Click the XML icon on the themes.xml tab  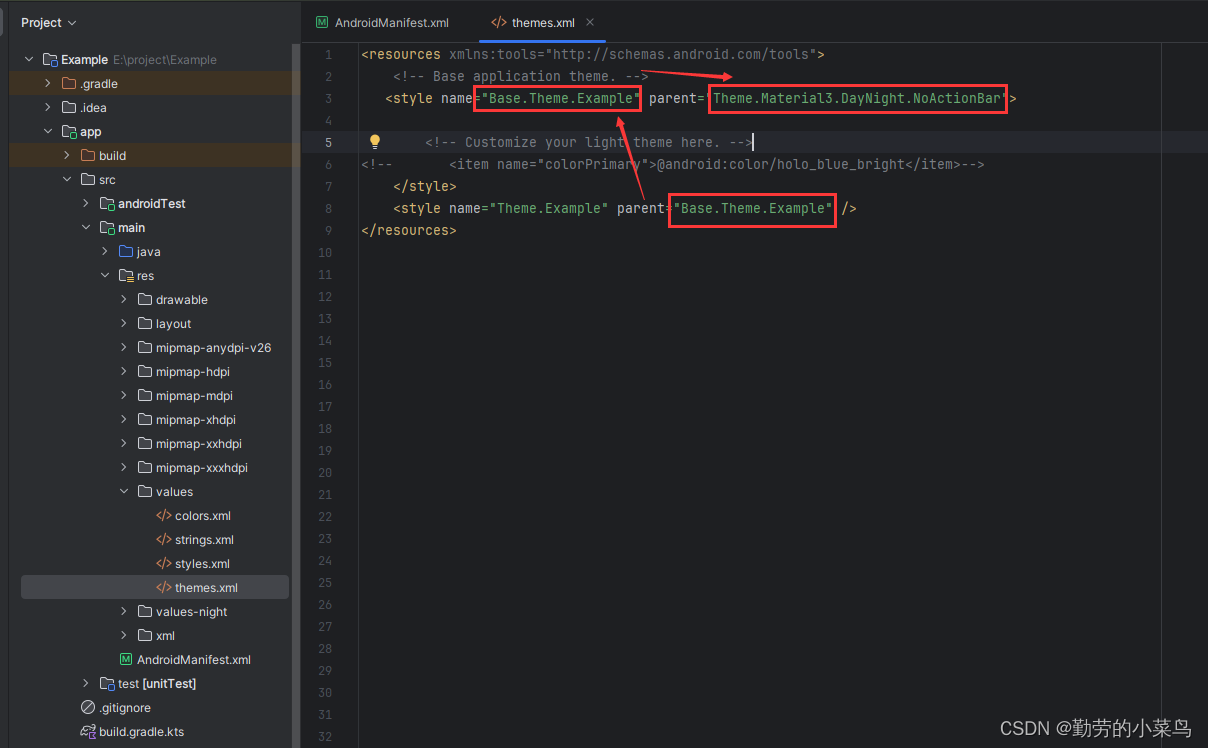[497, 21]
